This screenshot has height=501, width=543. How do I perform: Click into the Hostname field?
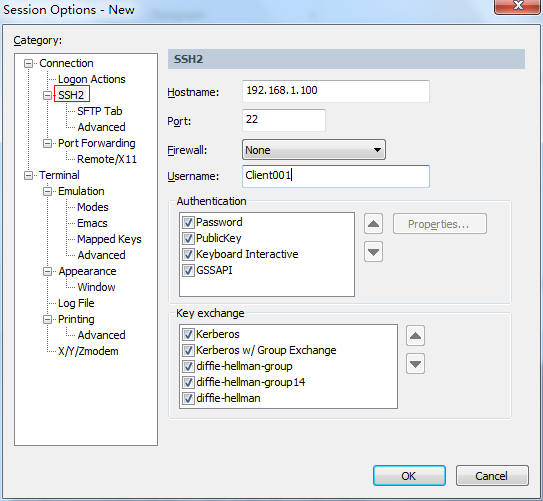[336, 91]
